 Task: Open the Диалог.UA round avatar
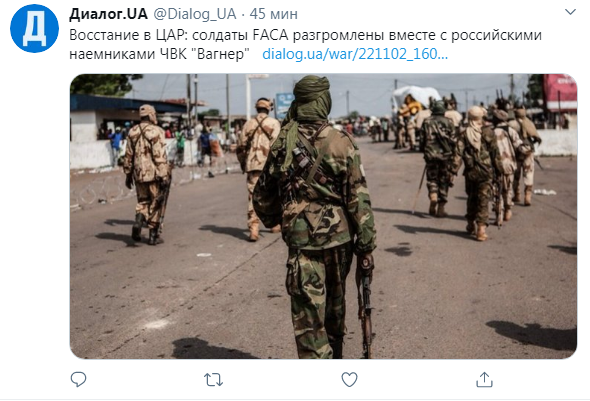point(34,28)
